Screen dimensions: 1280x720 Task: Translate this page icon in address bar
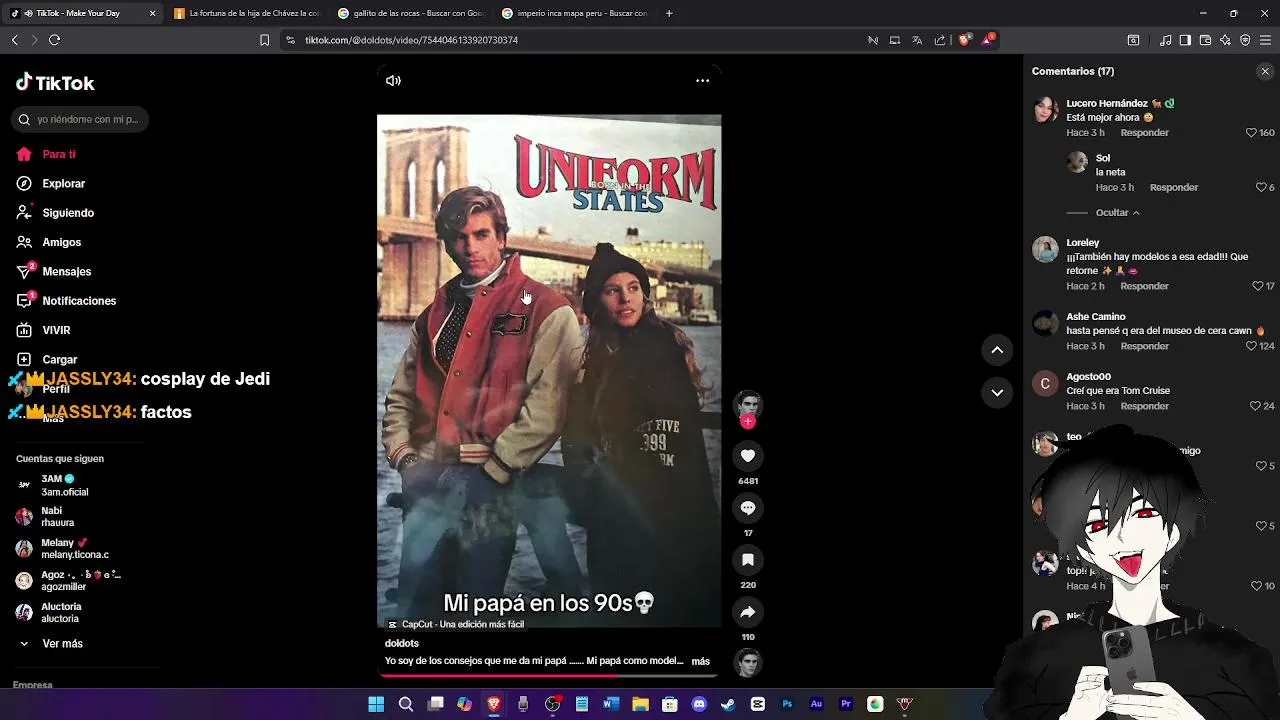(x=917, y=40)
